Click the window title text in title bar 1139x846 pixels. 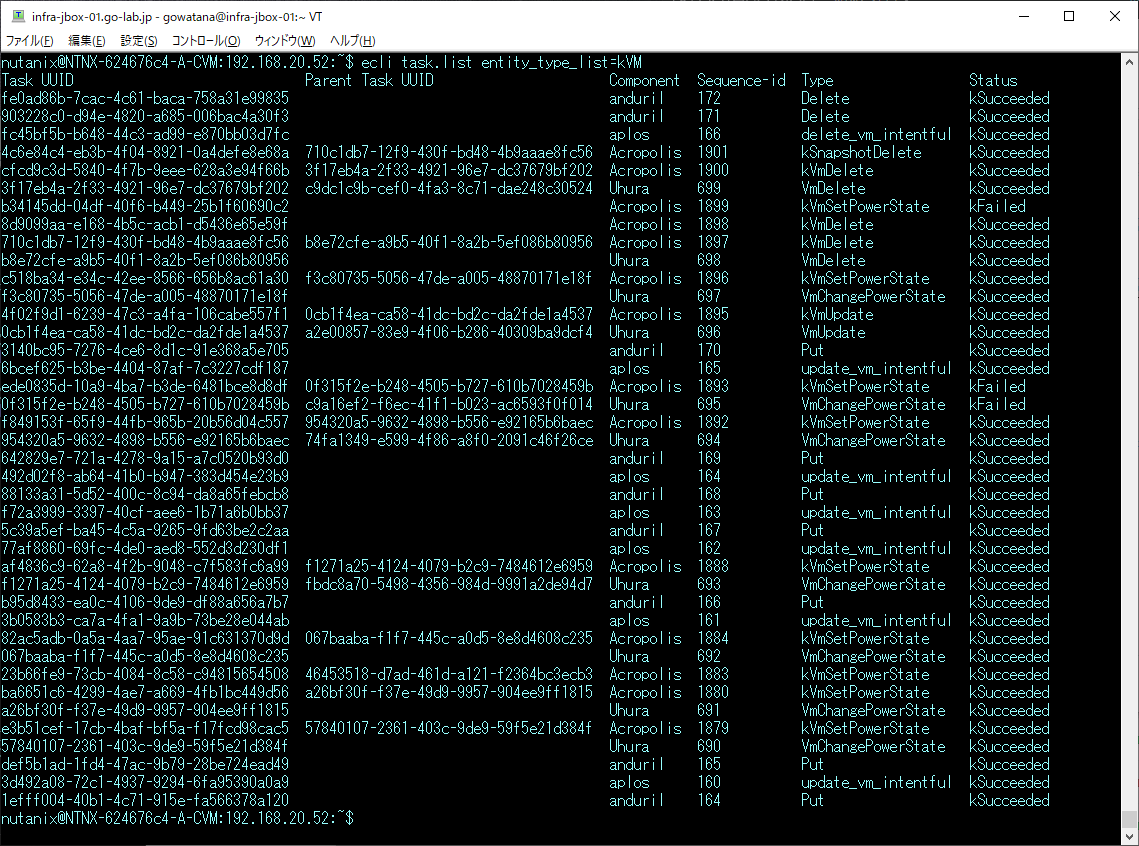click(177, 16)
